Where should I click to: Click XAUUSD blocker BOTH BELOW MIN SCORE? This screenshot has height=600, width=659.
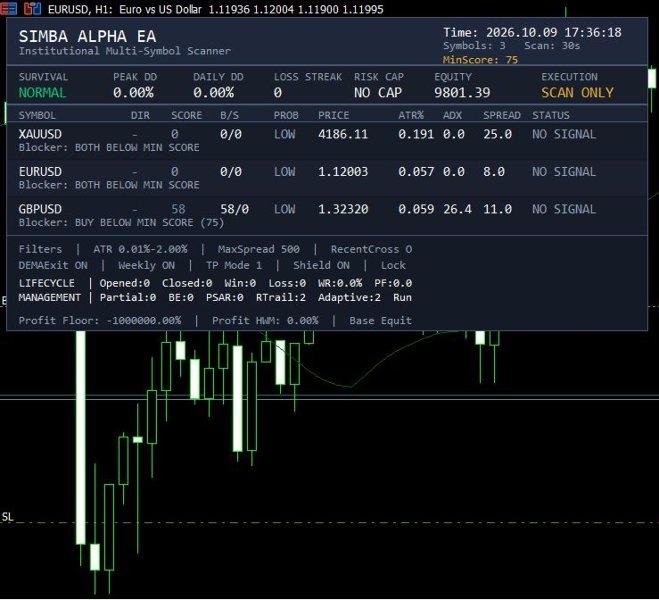tap(137, 148)
